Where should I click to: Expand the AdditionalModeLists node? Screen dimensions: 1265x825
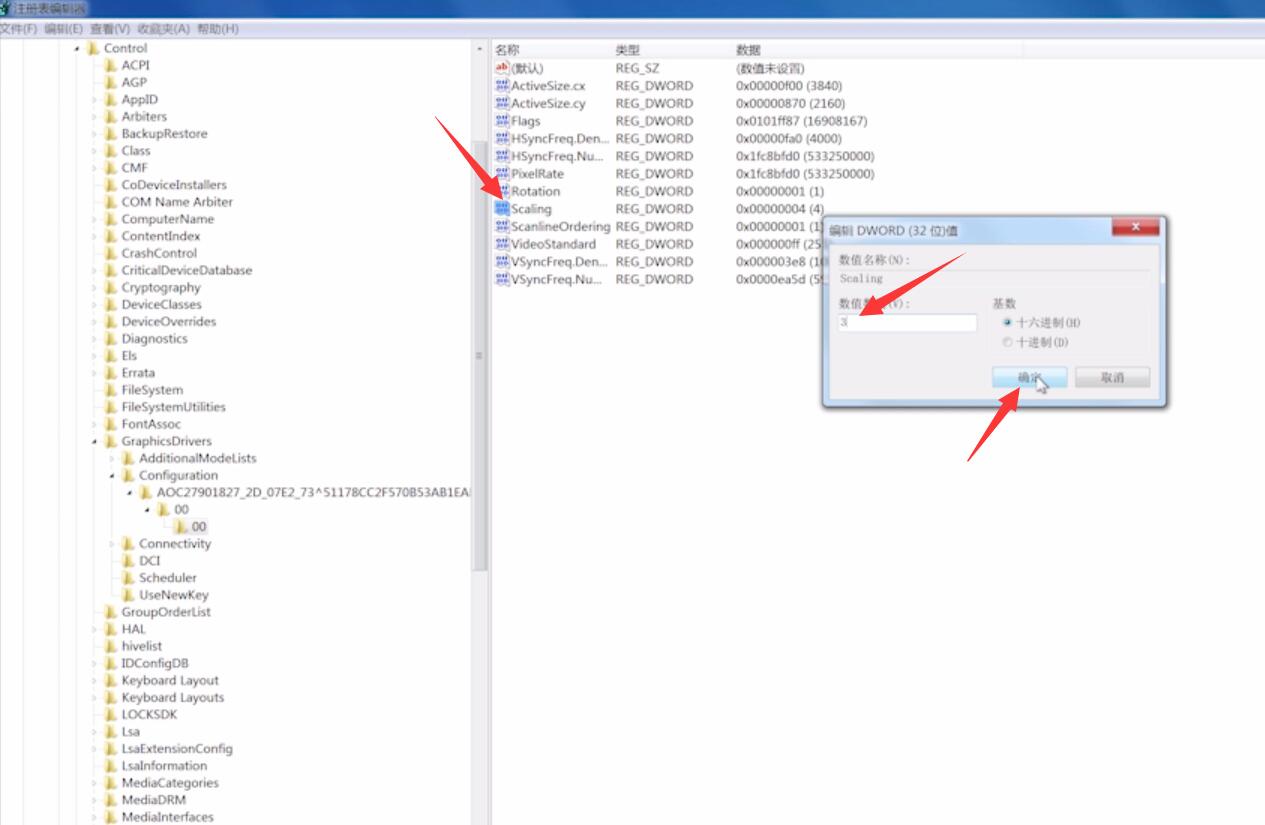(113, 458)
